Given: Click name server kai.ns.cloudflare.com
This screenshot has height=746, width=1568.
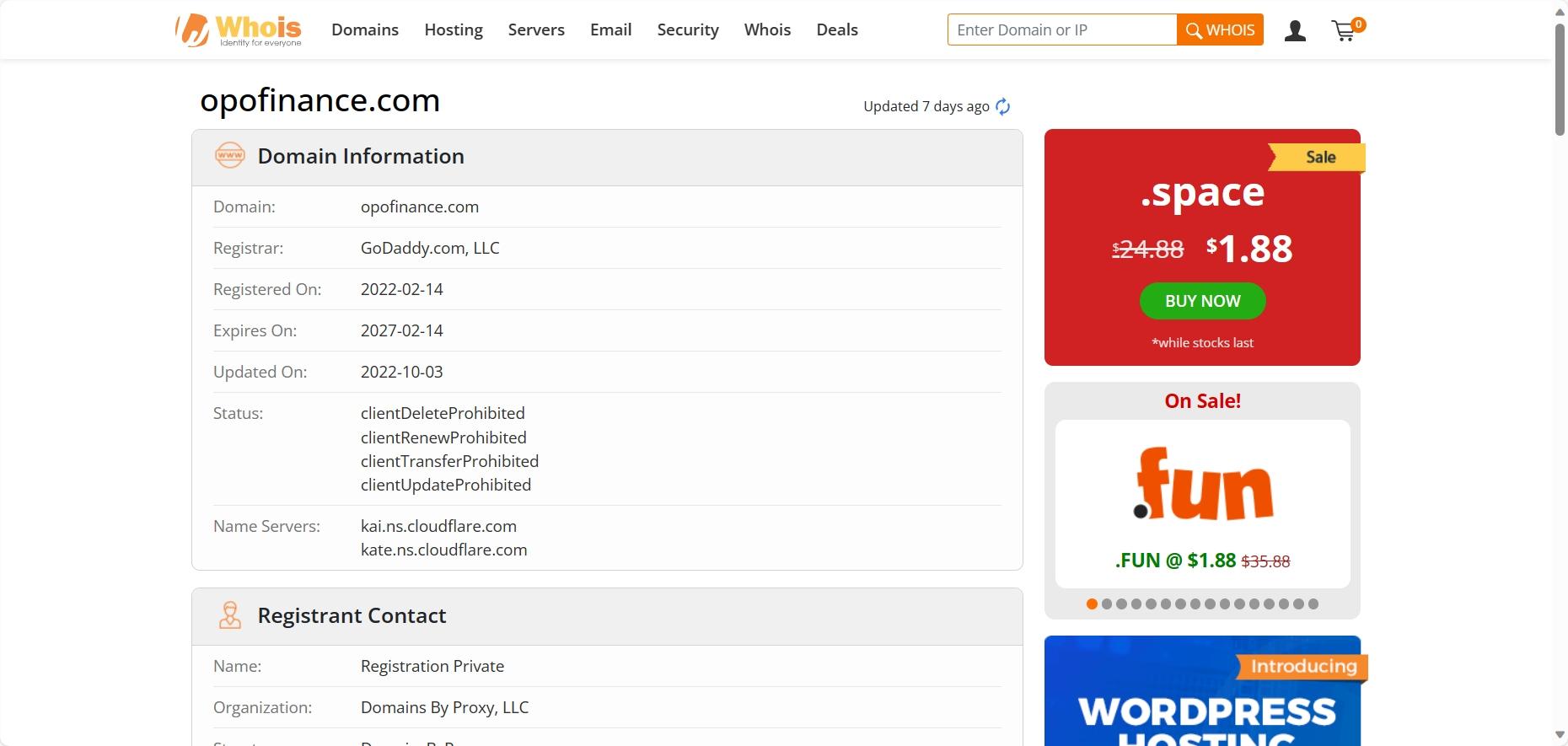Looking at the screenshot, I should click(438, 526).
